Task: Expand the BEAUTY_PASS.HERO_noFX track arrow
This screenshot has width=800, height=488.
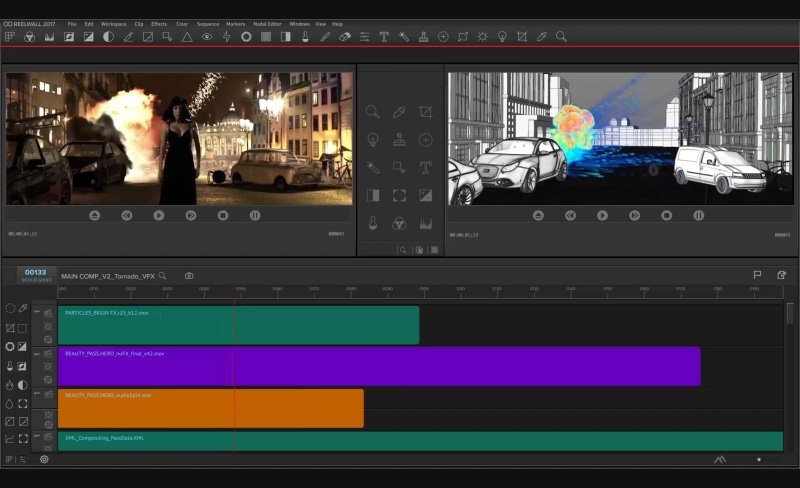Action: click(x=37, y=352)
